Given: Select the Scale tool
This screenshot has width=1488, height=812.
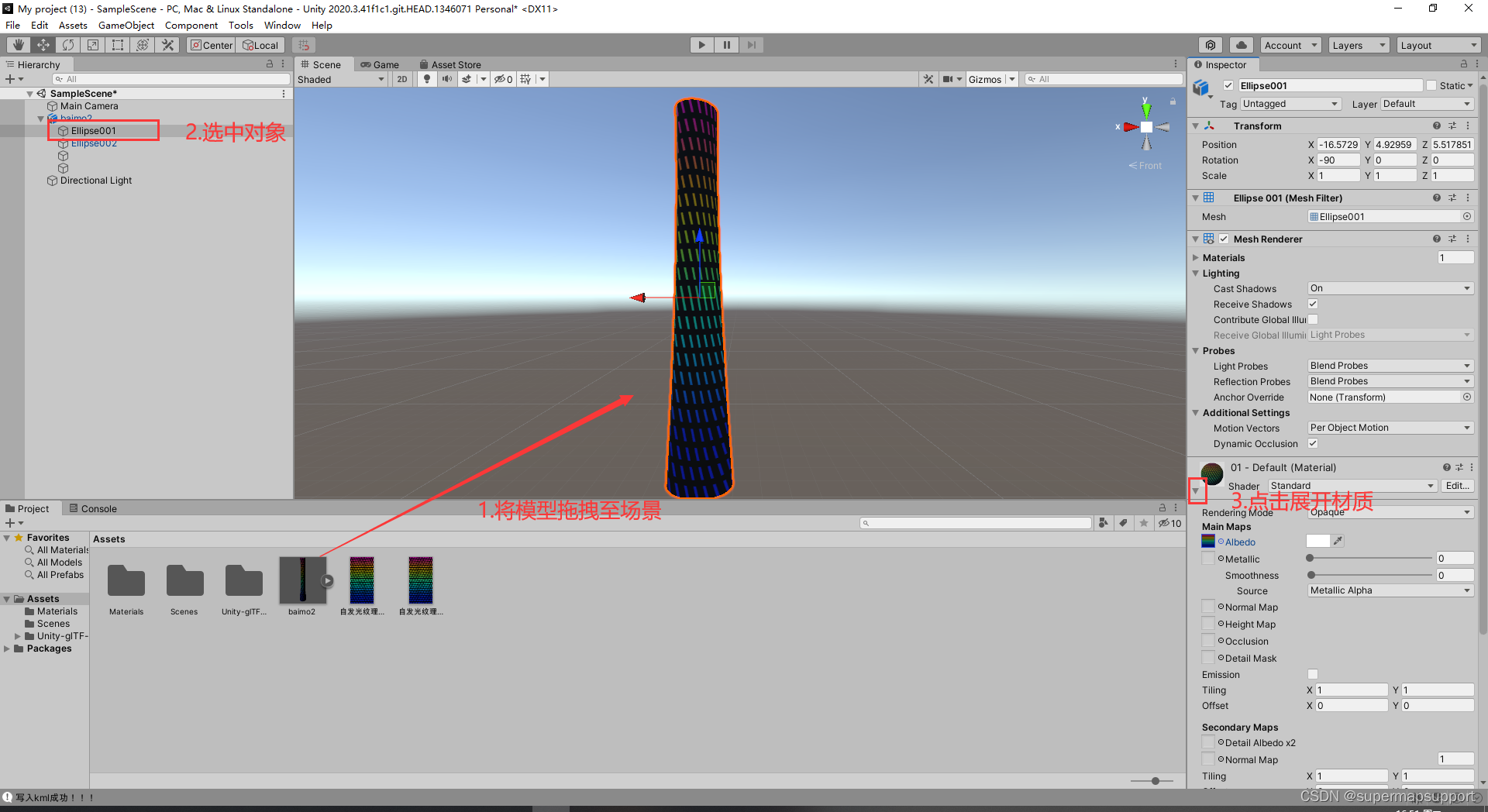Looking at the screenshot, I should (93, 44).
